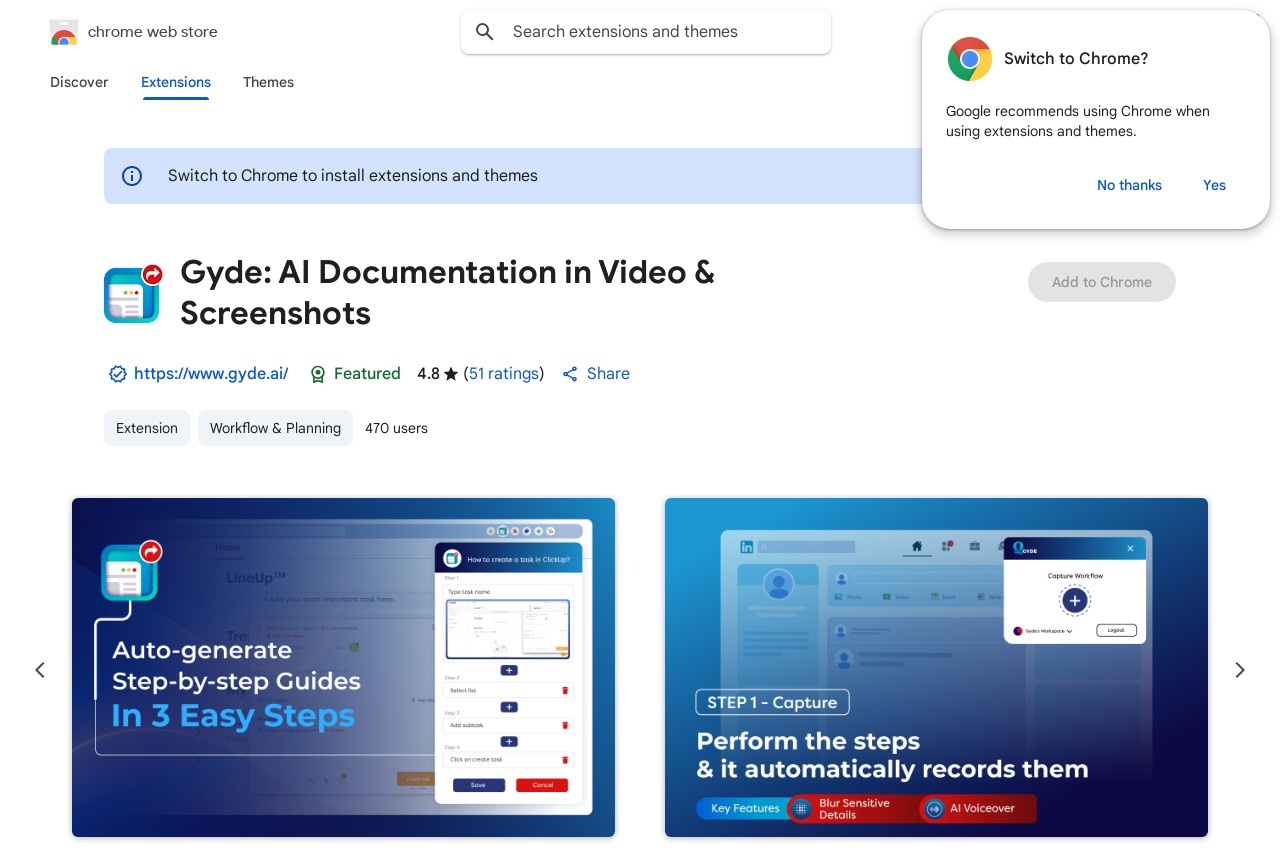
Task: Open the Auto-generate Step-by-step Guides screenshot
Action: tap(343, 667)
